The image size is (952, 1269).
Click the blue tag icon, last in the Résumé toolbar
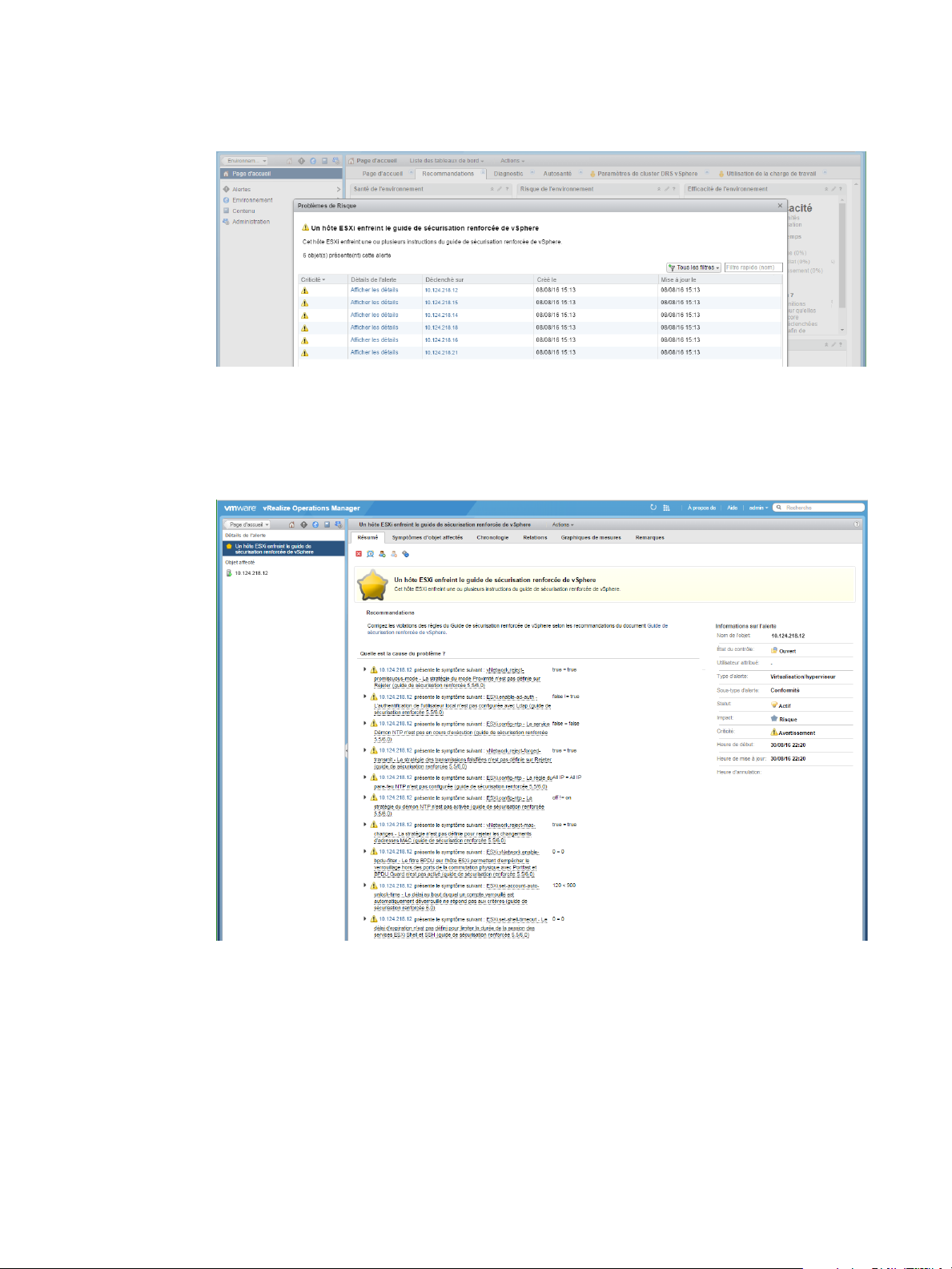[406, 554]
